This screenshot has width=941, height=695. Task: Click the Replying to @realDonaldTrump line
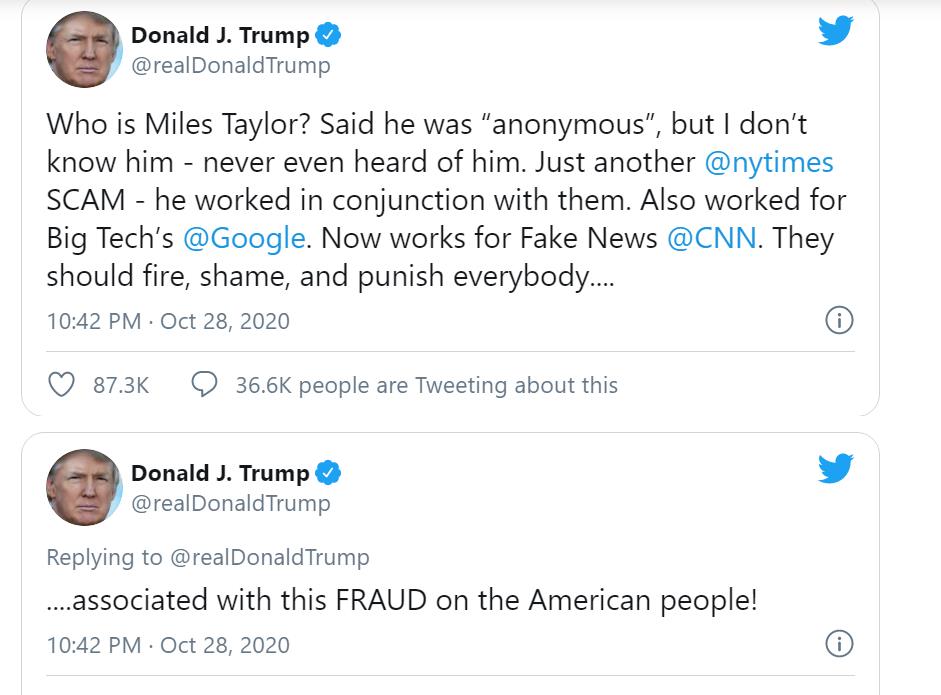click(x=208, y=557)
